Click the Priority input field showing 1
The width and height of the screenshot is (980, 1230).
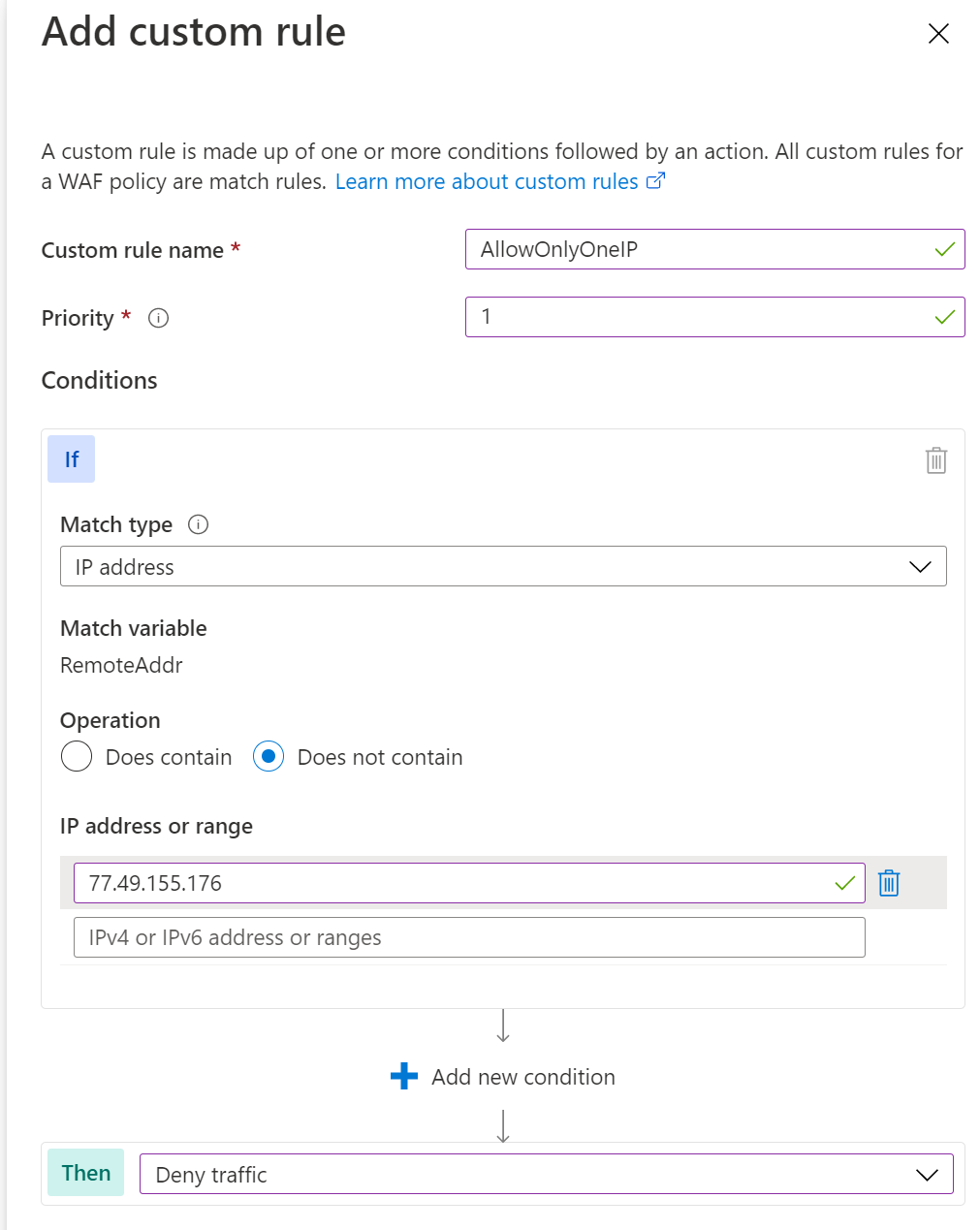(x=679, y=317)
